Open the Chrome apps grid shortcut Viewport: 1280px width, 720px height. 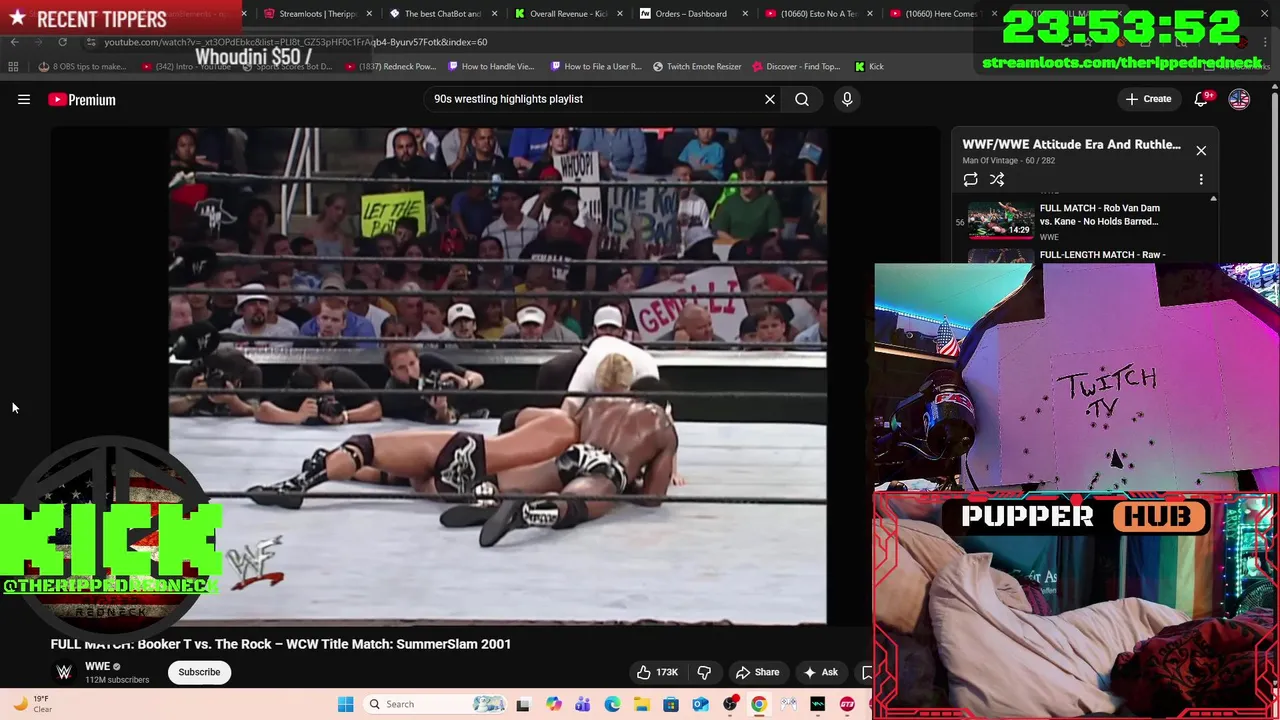click(13, 67)
